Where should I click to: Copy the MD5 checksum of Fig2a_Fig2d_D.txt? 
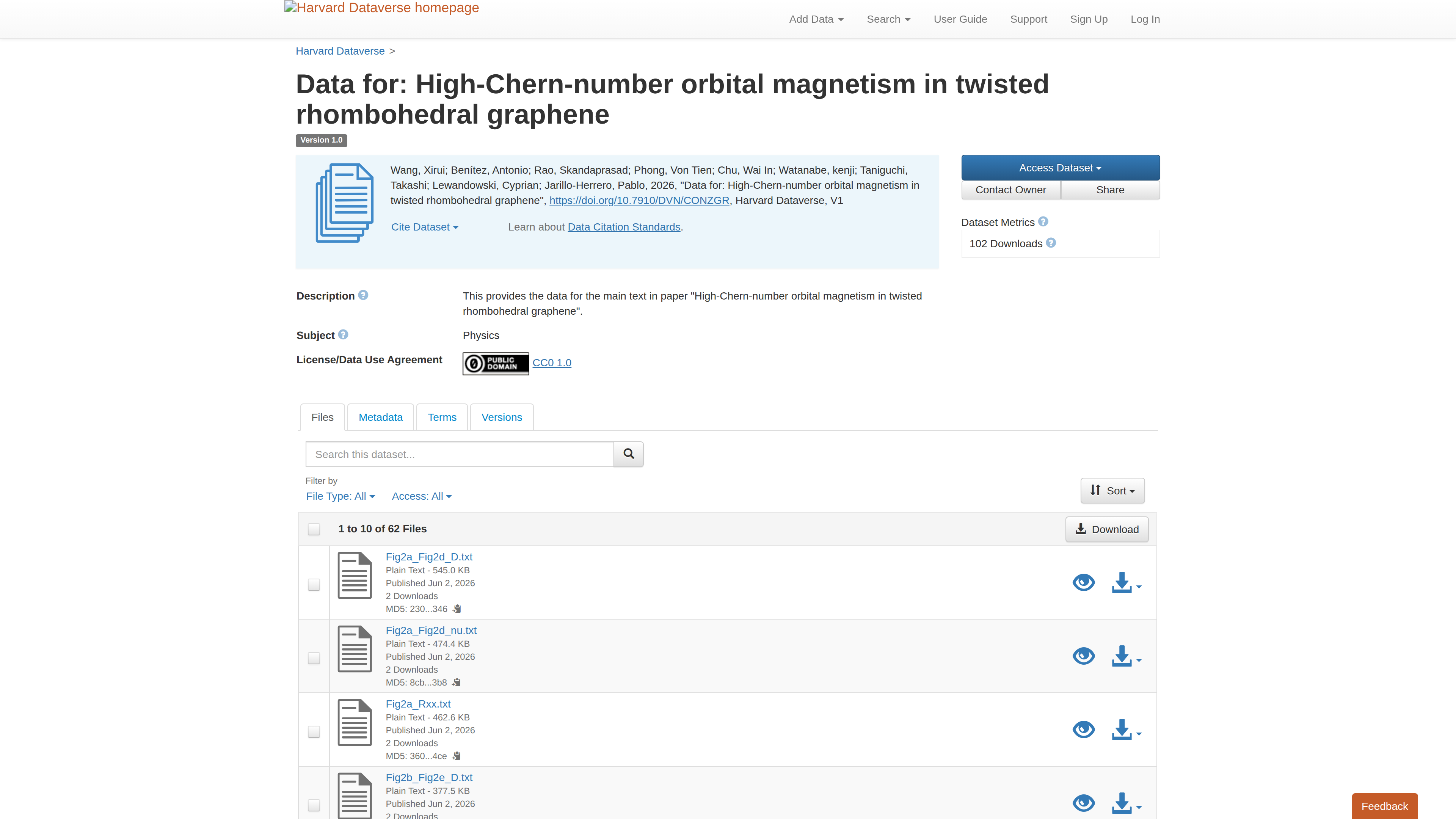tap(457, 609)
